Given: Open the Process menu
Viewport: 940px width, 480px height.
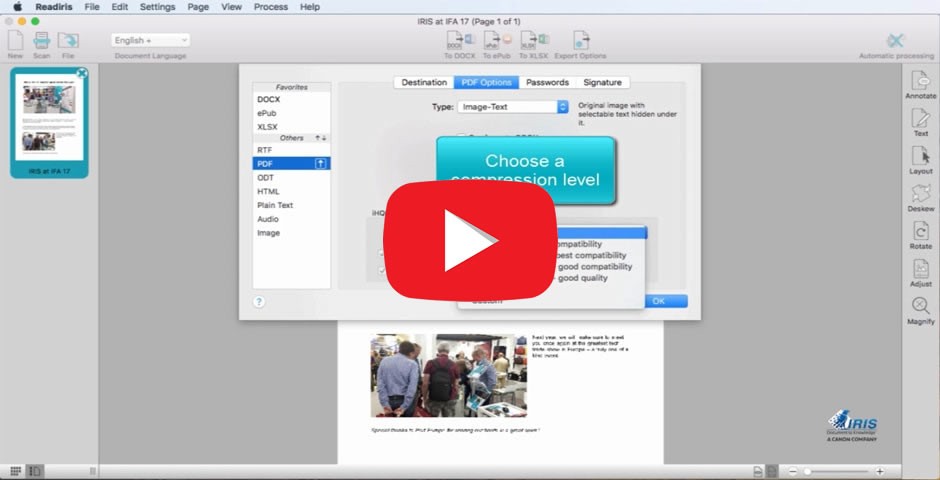Looking at the screenshot, I should (270, 7).
